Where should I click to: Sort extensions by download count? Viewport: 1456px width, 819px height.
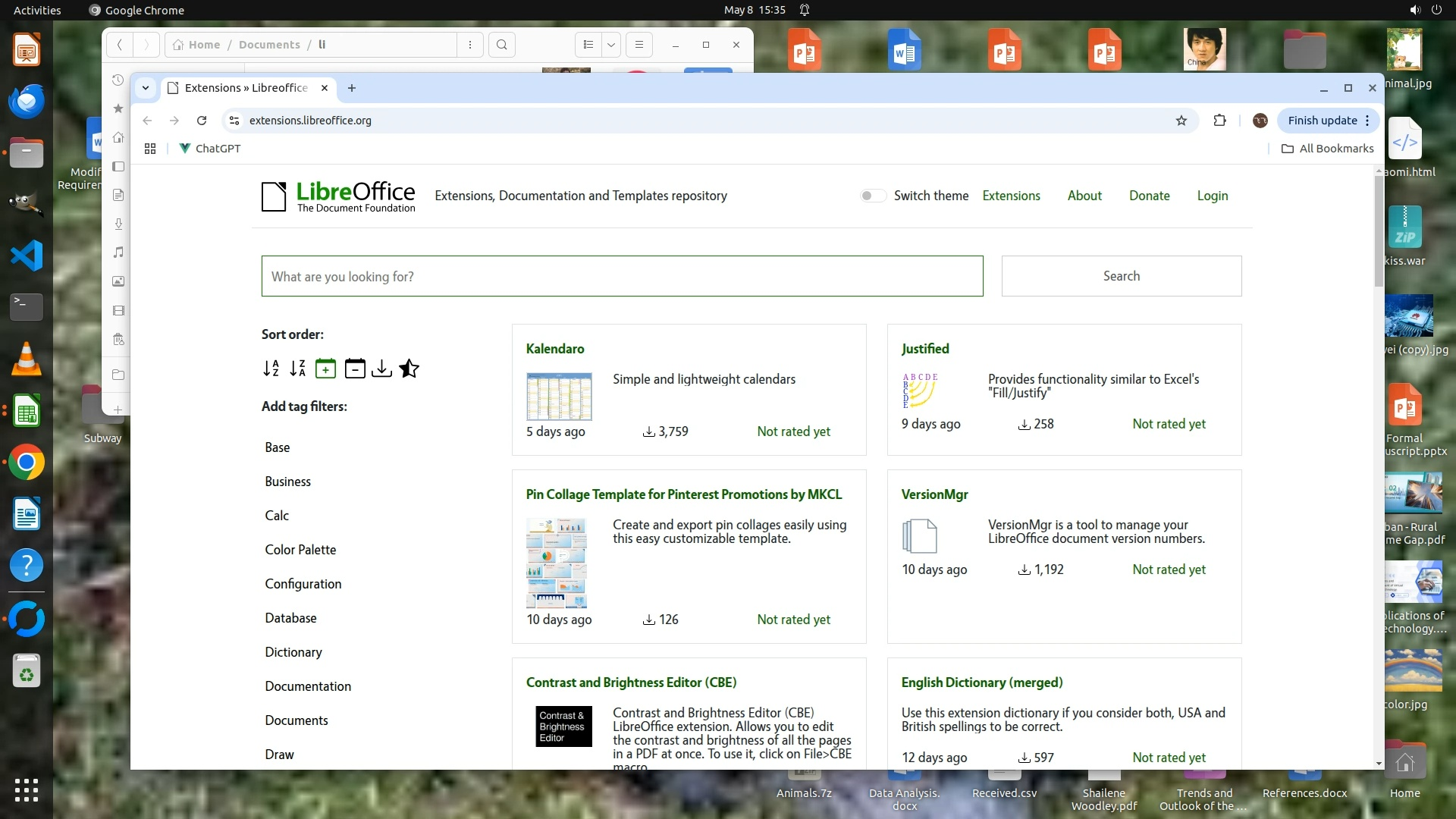pyautogui.click(x=381, y=369)
